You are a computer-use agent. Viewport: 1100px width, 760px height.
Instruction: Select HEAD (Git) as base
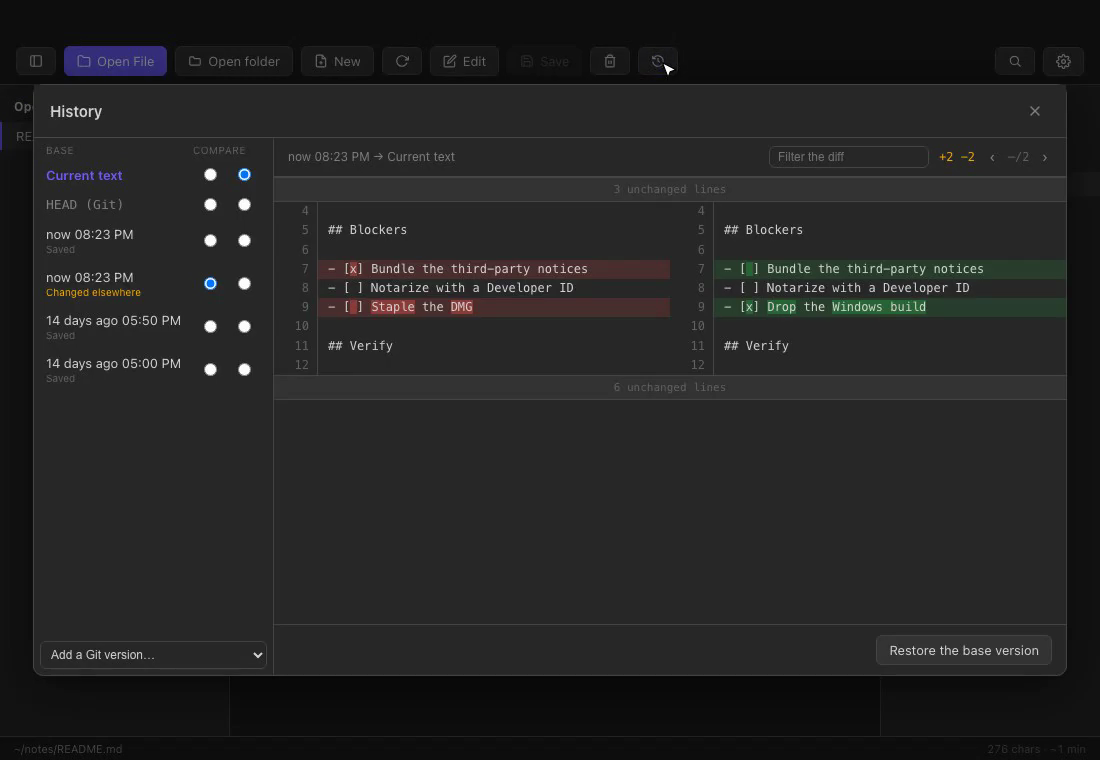210,204
